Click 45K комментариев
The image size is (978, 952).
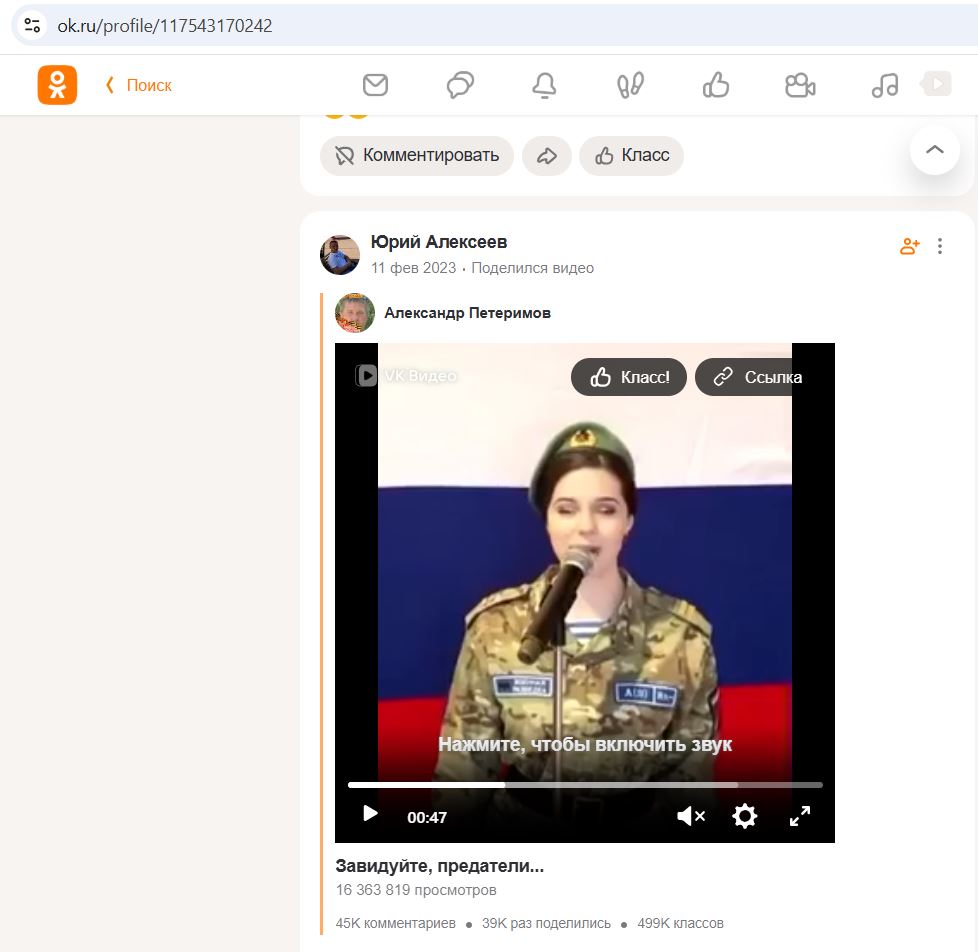[395, 923]
